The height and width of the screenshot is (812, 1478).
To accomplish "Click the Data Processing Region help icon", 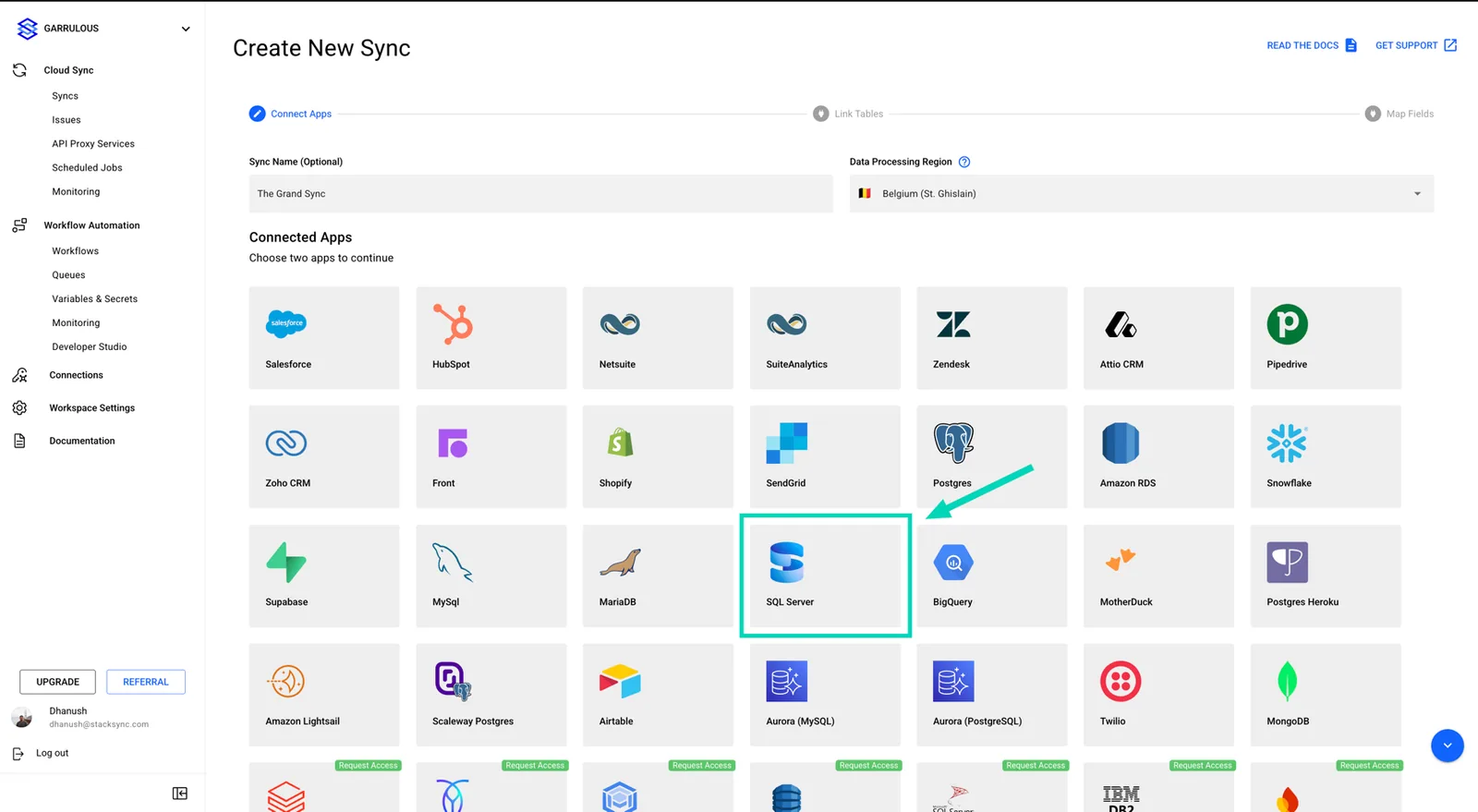I will pyautogui.click(x=964, y=162).
